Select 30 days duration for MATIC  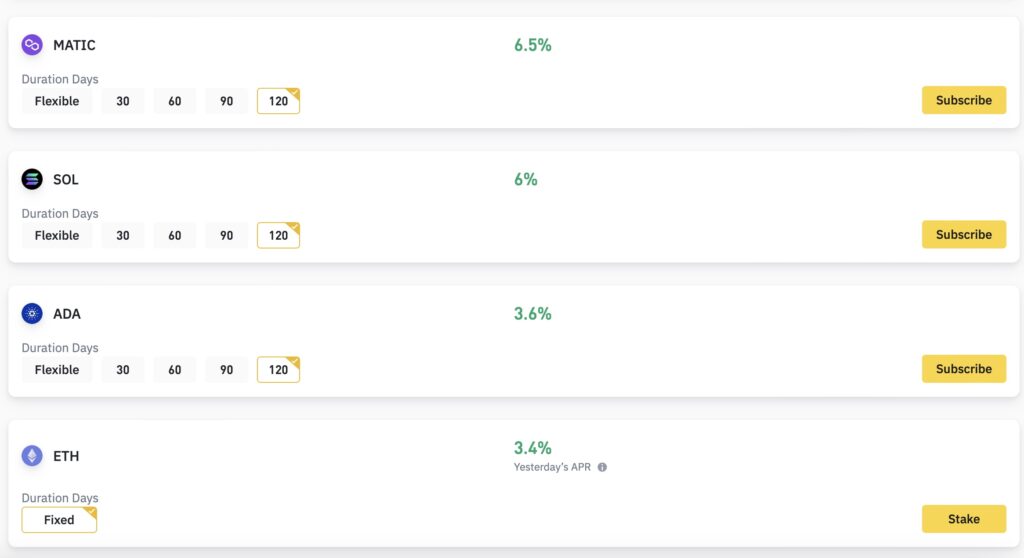pos(123,101)
